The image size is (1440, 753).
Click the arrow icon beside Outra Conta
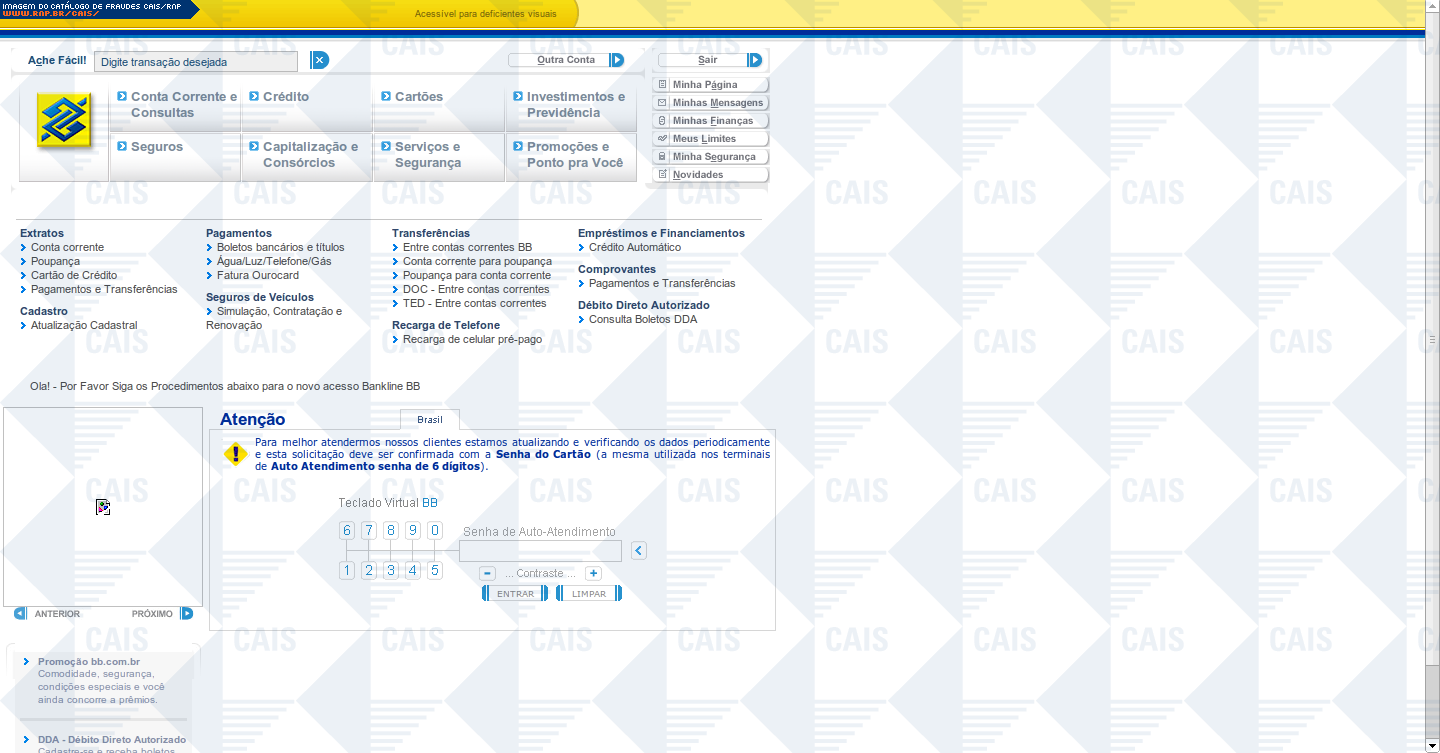pos(617,60)
